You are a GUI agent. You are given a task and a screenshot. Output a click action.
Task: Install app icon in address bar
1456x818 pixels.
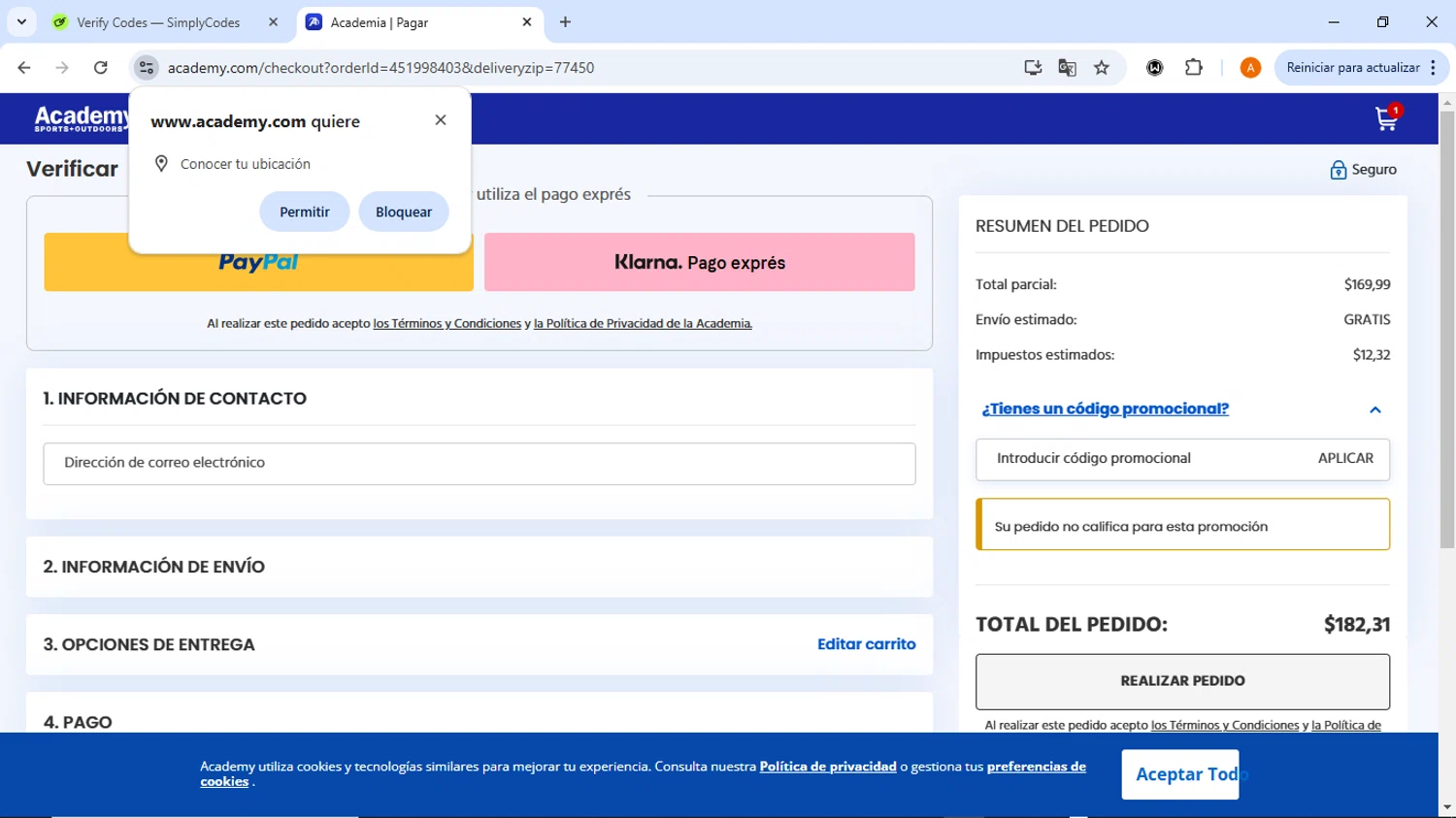(1033, 68)
